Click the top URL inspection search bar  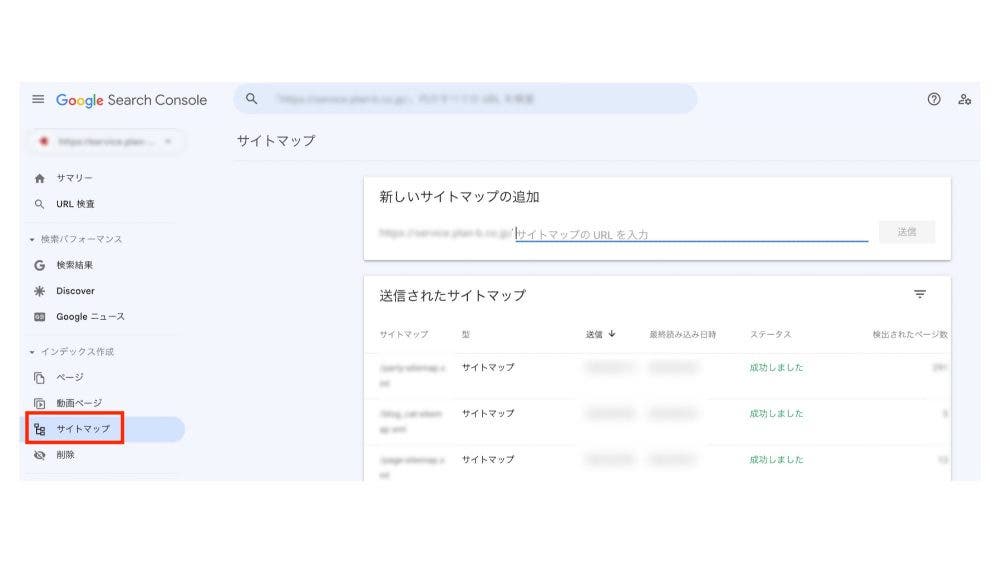tap(465, 99)
